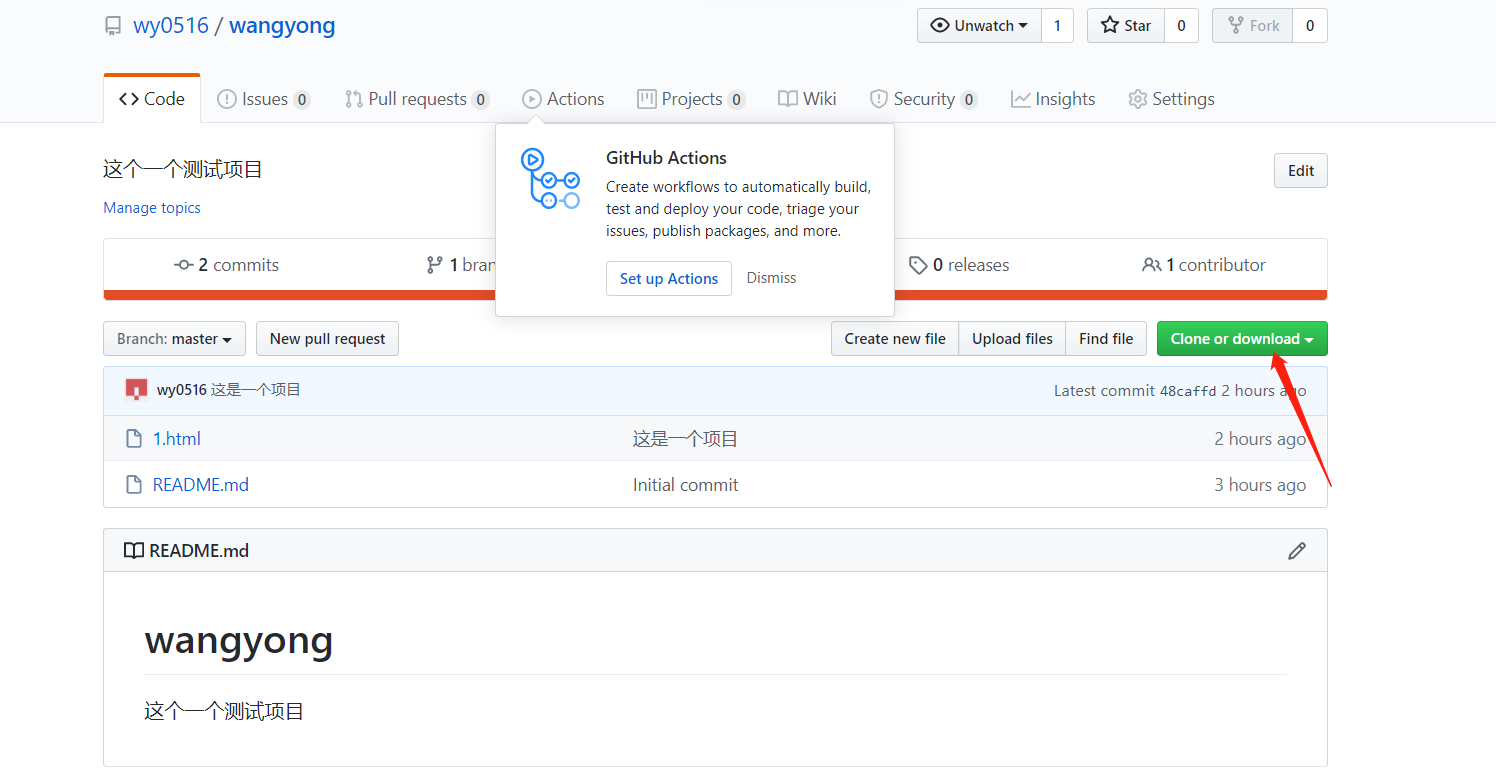Image resolution: width=1496 pixels, height=783 pixels.
Task: Click the watchers count 1
Action: click(x=1057, y=26)
